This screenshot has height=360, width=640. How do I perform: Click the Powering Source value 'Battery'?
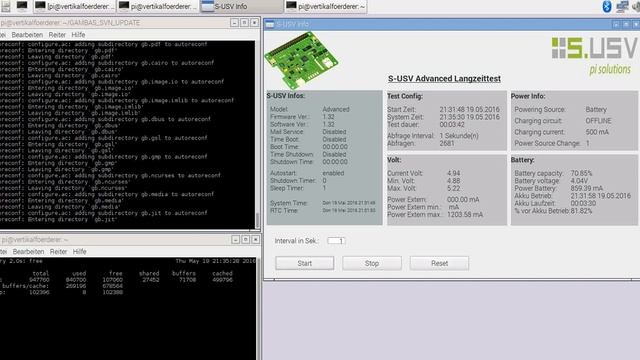[596, 109]
